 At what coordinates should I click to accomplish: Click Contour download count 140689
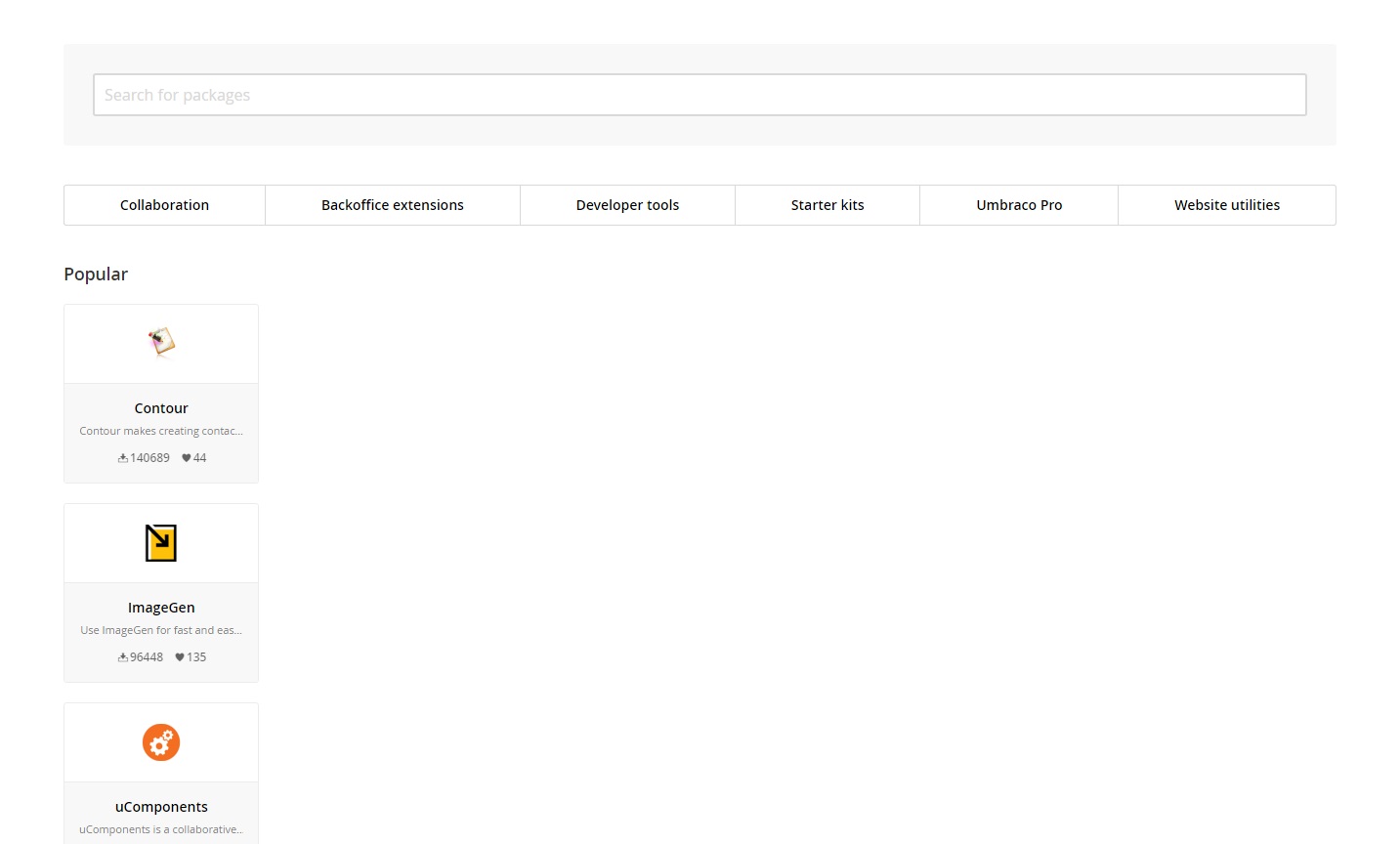[149, 458]
